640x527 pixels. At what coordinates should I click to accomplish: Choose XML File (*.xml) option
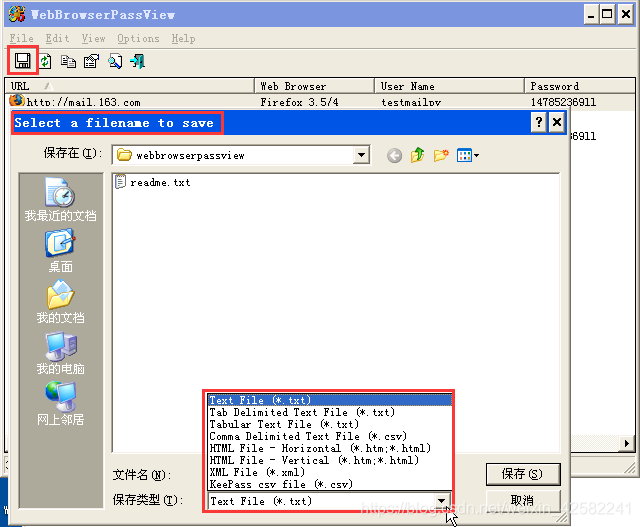[330, 472]
